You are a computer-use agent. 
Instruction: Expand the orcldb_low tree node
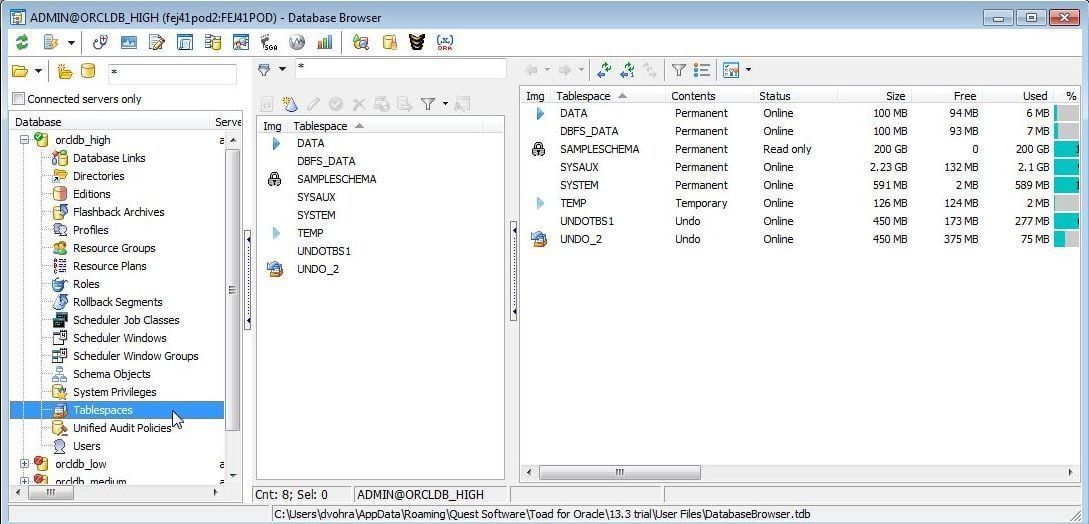tap(24, 464)
